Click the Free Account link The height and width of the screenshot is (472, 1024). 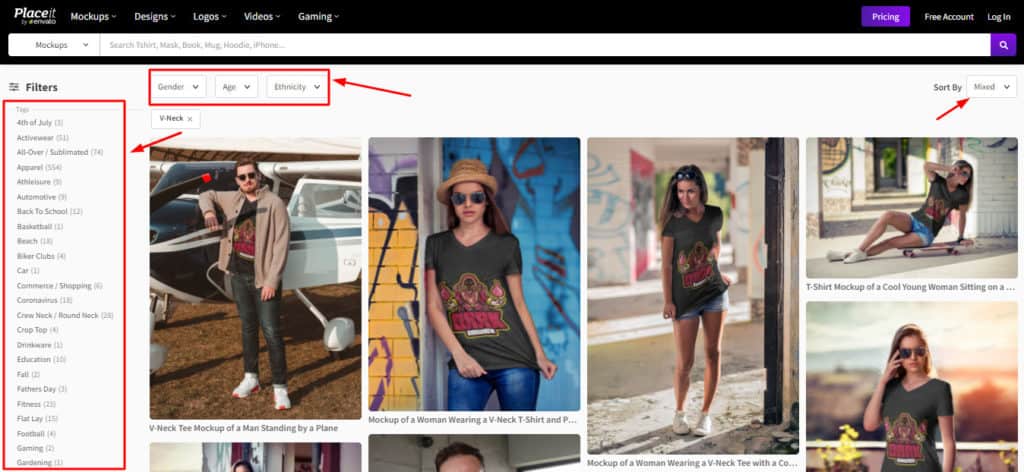coord(948,16)
